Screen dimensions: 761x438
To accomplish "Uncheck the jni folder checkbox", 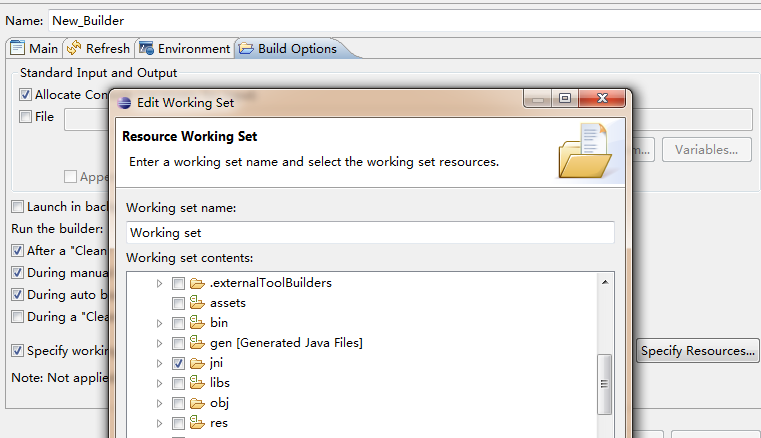I will tap(178, 363).
